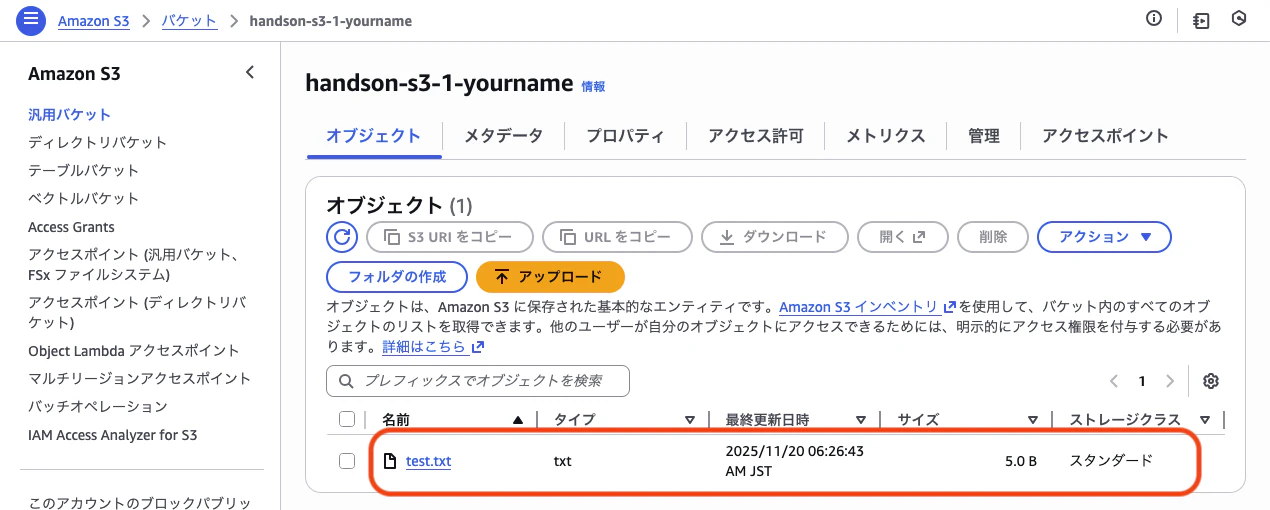Click the Amazon S3 sidebar heading
The width and height of the screenshot is (1270, 510).
[x=74, y=73]
